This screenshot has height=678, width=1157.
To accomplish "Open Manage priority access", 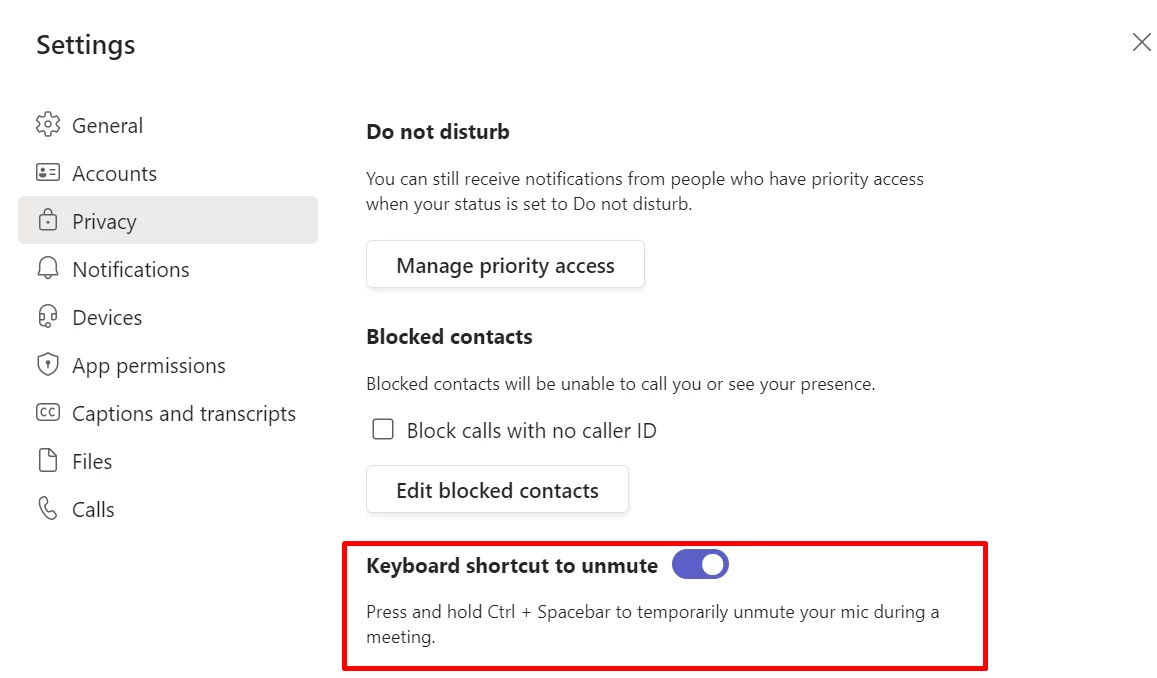I will pos(505,266).
